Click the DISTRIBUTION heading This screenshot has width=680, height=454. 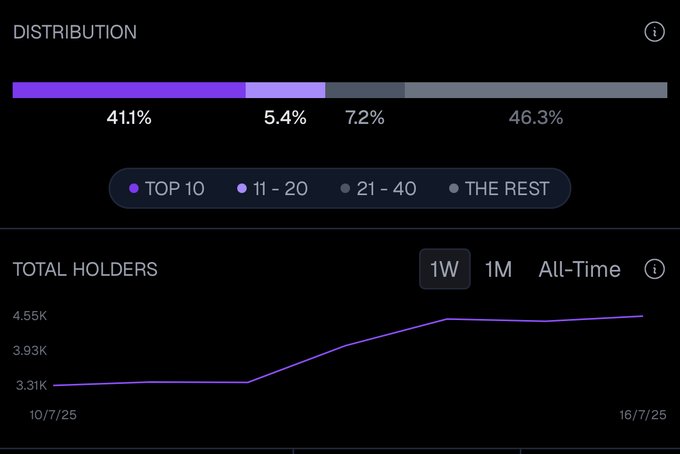tap(75, 32)
